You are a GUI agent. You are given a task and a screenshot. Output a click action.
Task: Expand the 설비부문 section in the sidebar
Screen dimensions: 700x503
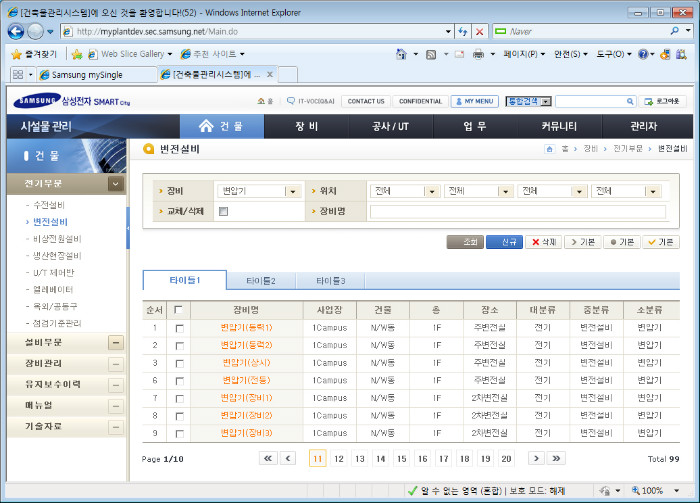coord(116,342)
